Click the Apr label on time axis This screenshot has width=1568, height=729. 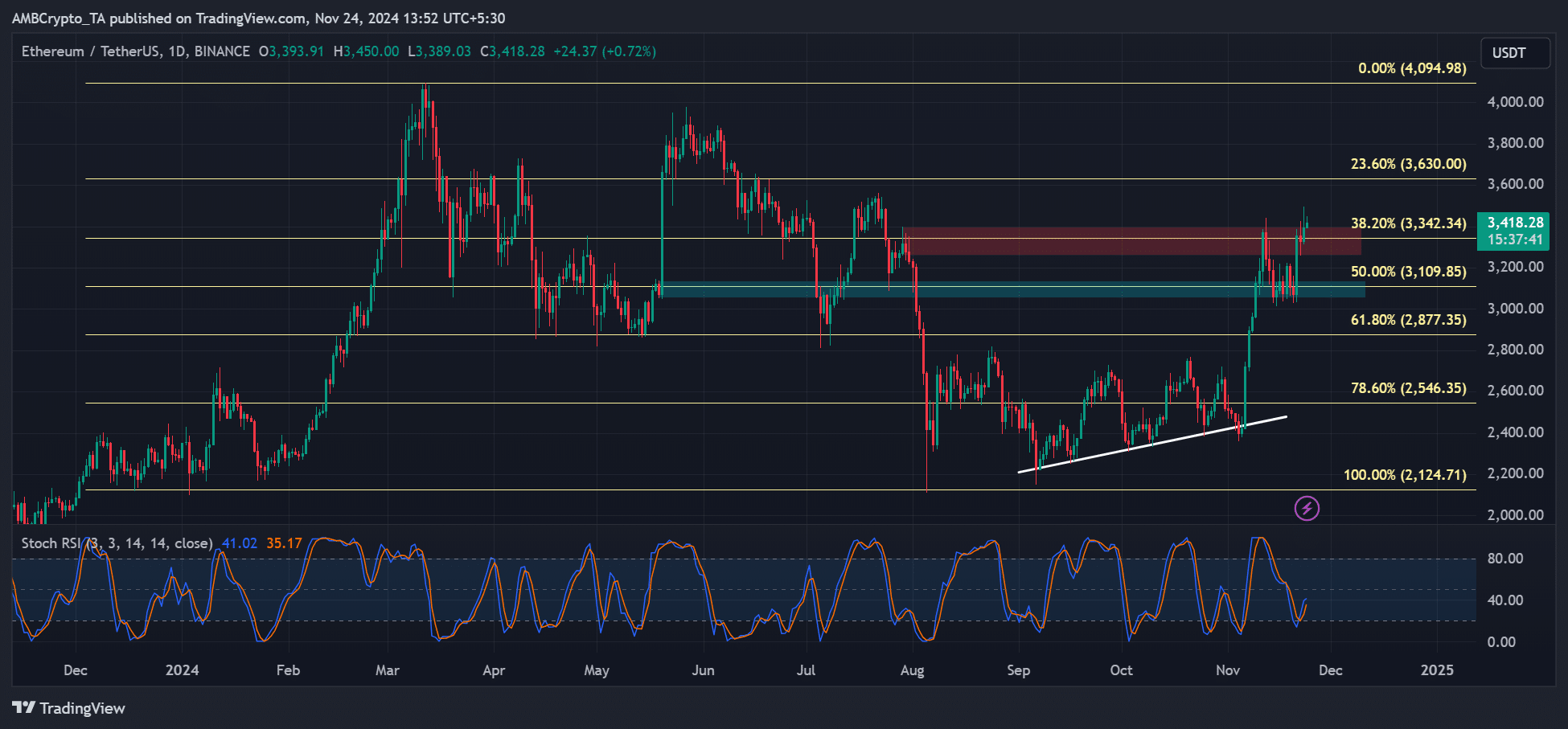tap(494, 670)
